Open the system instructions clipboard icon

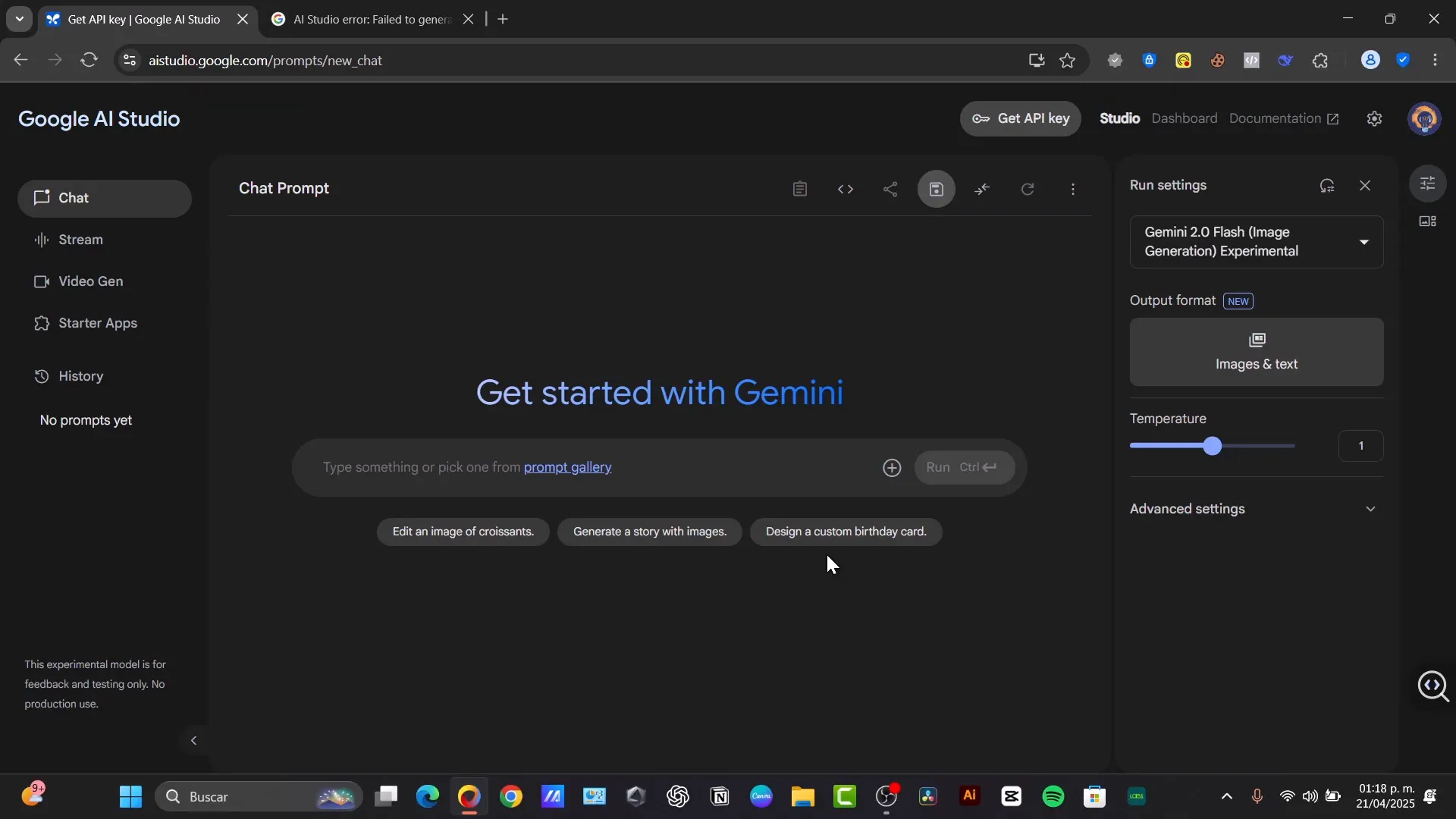point(799,189)
